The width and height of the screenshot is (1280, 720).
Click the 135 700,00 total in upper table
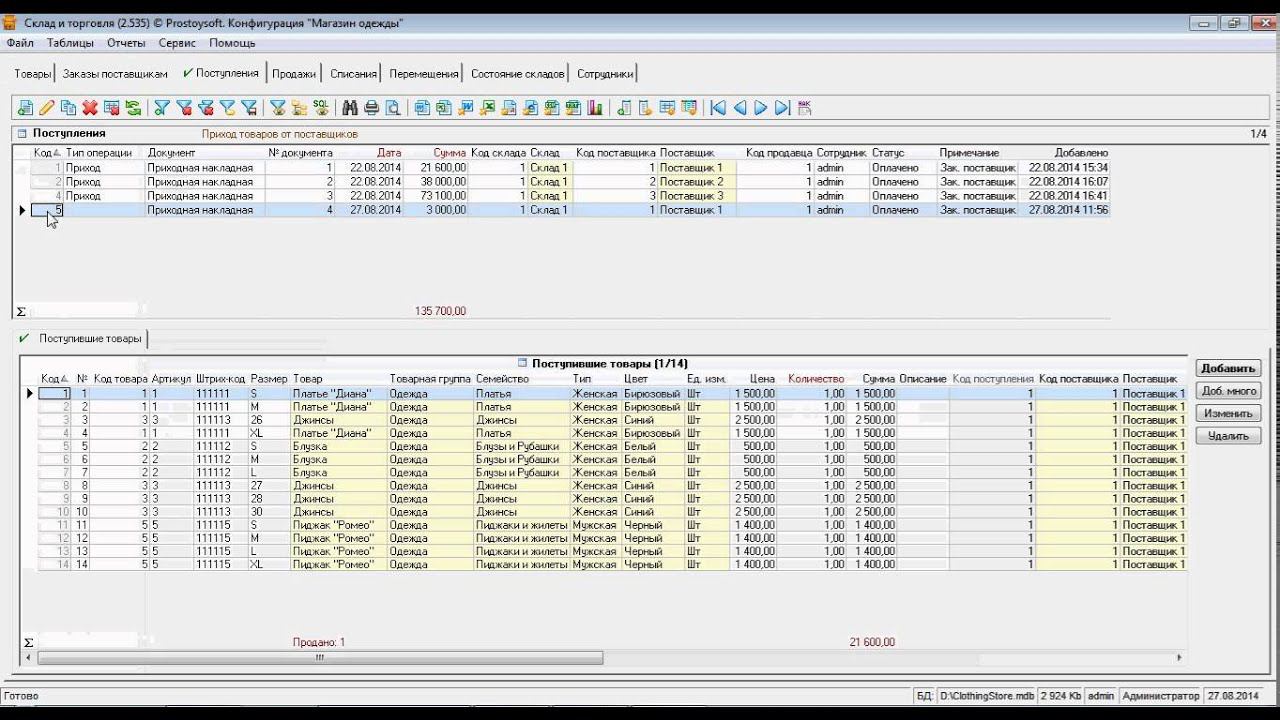pyautogui.click(x=440, y=311)
